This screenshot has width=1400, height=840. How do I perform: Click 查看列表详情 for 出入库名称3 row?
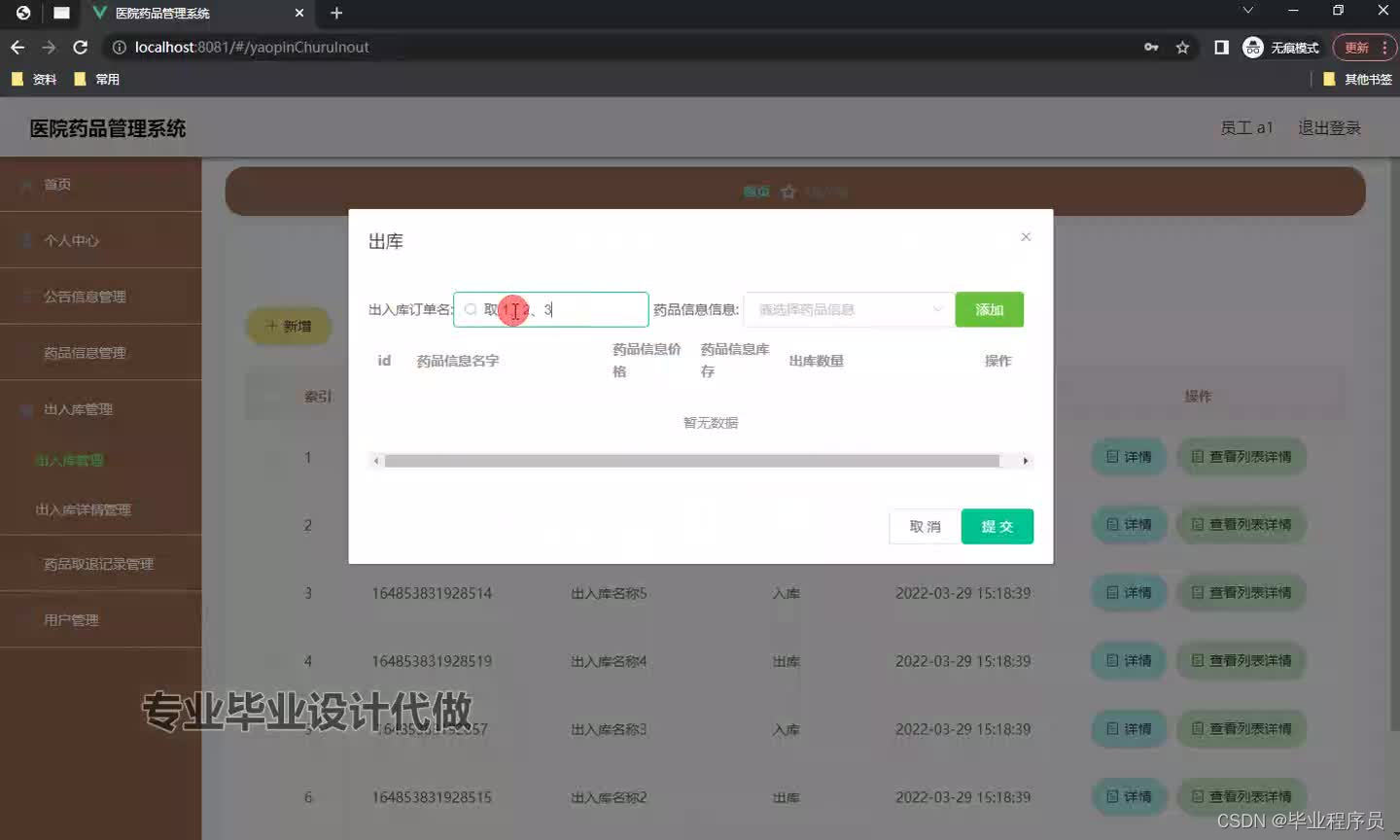click(x=1242, y=728)
